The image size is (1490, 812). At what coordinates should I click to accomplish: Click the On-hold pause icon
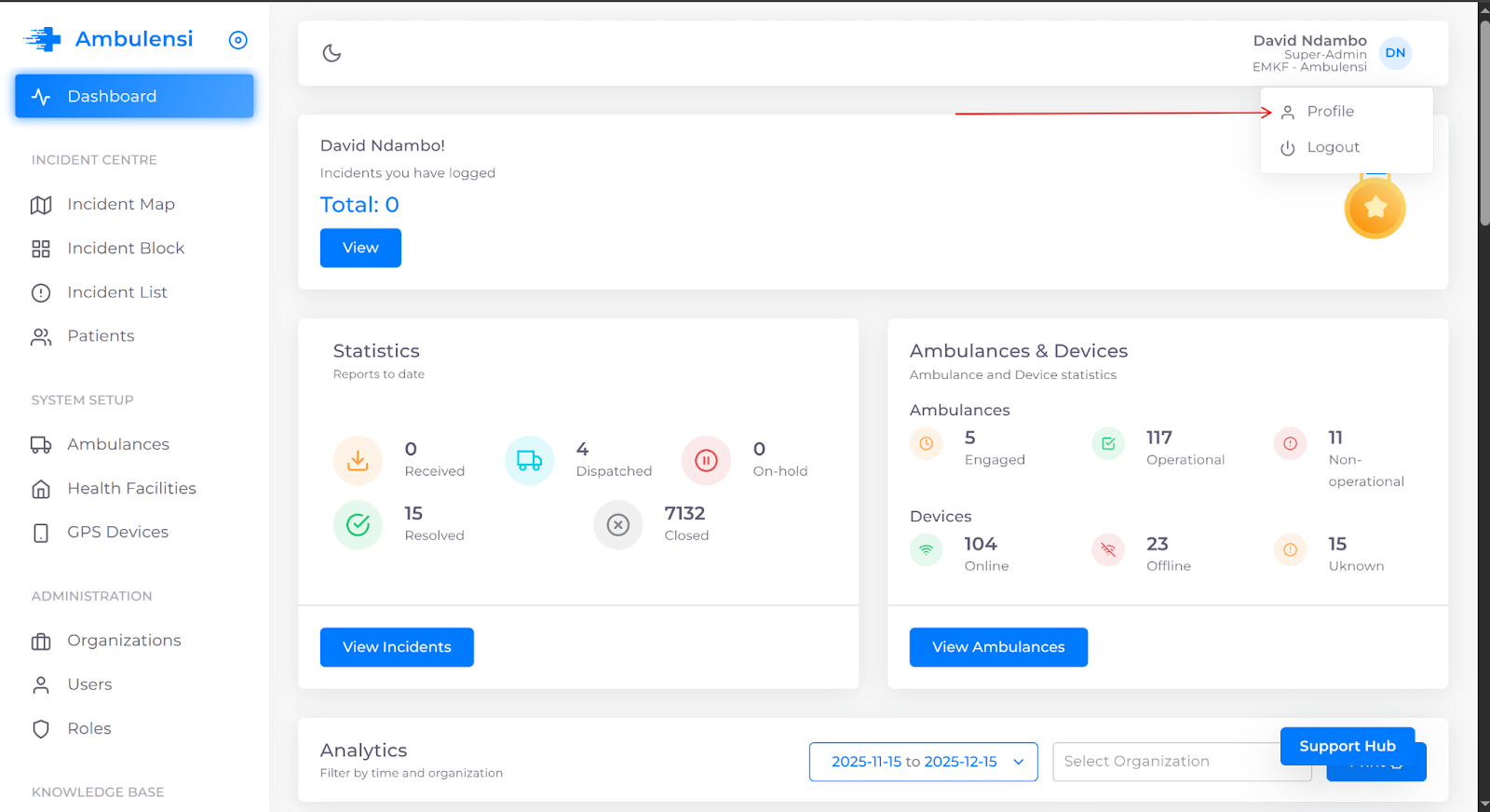click(706, 460)
